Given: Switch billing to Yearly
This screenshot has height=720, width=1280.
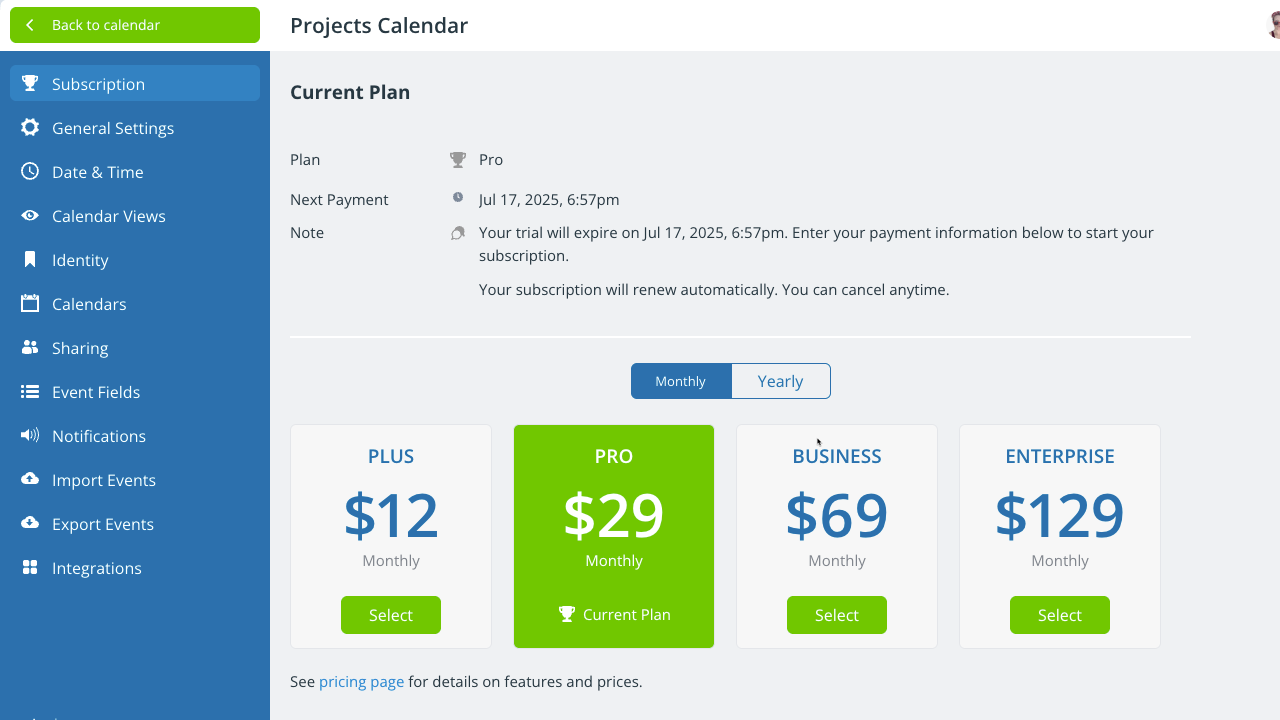Looking at the screenshot, I should click(780, 381).
